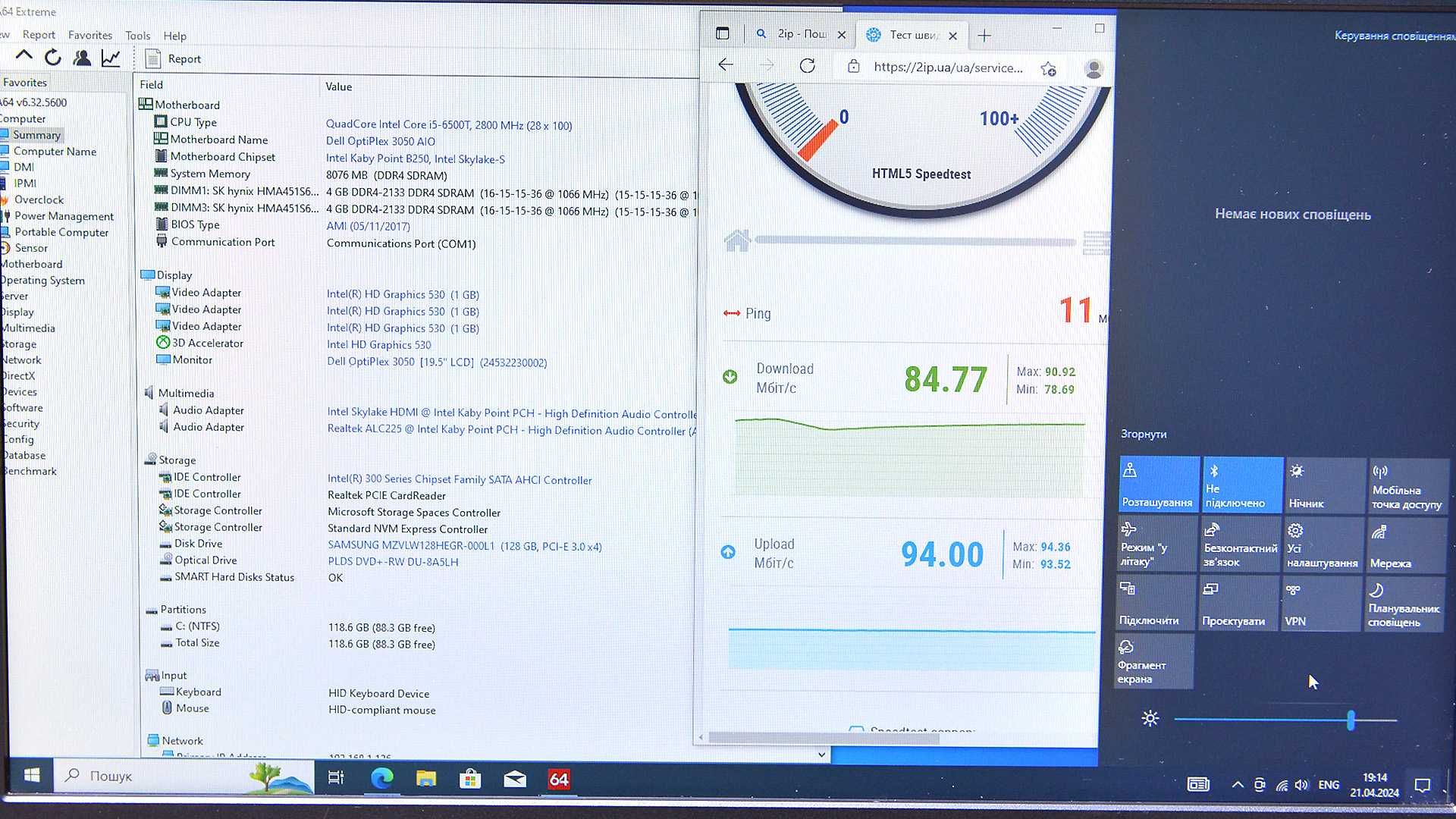
Task: Reload the 2ip speed test page
Action: [808, 66]
